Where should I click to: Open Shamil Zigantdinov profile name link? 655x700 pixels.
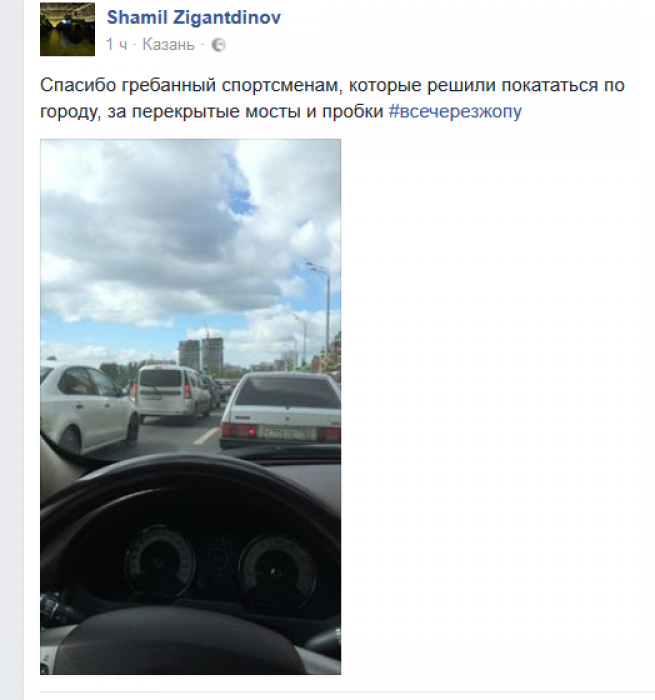click(194, 17)
